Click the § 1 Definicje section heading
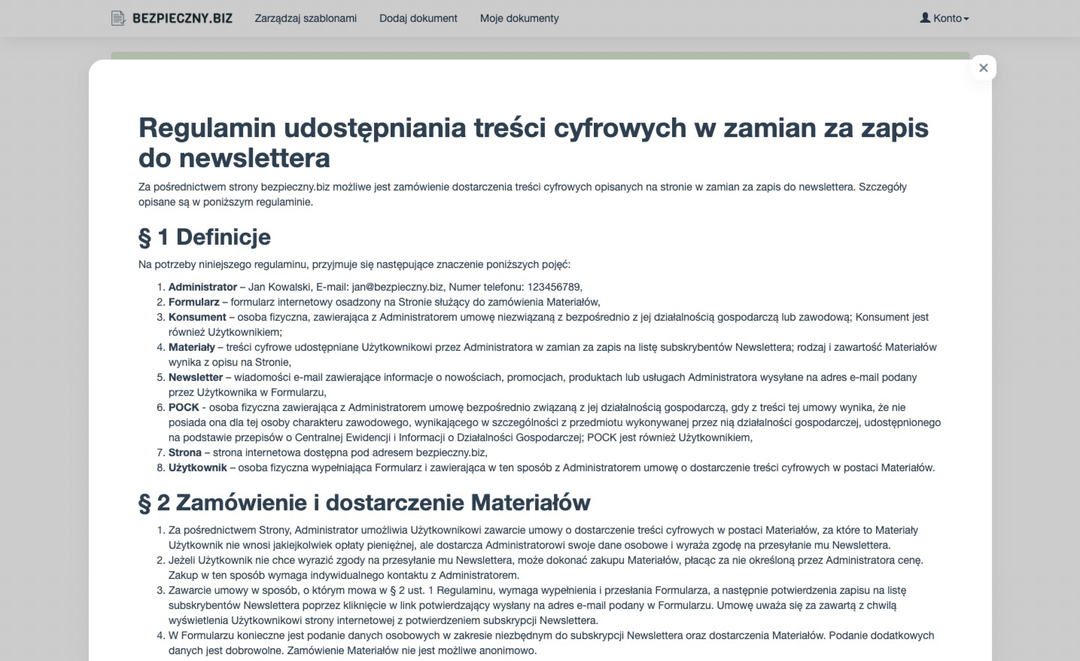The image size is (1080, 661). point(204,237)
